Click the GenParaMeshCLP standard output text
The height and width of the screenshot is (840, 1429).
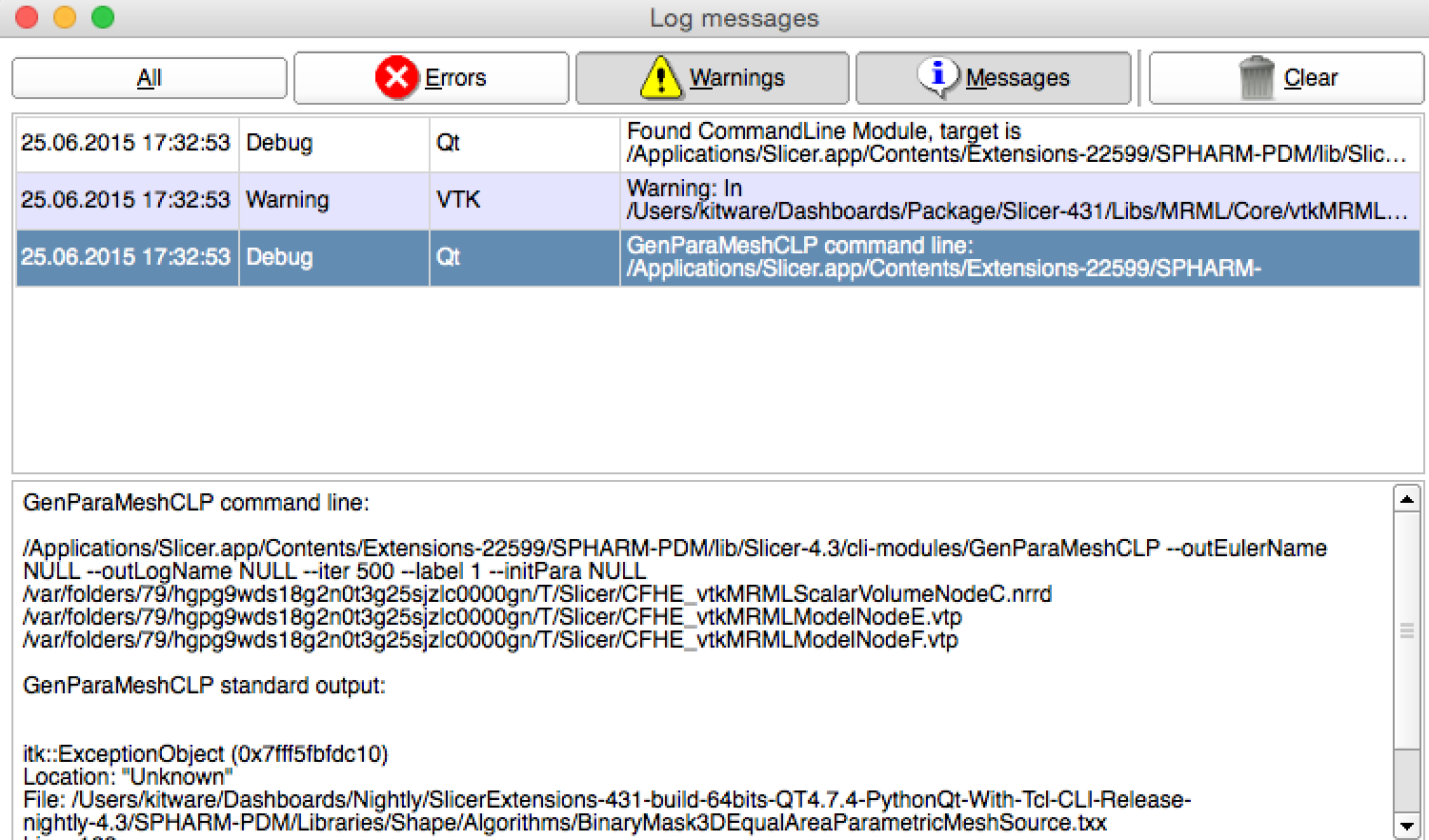tap(204, 686)
